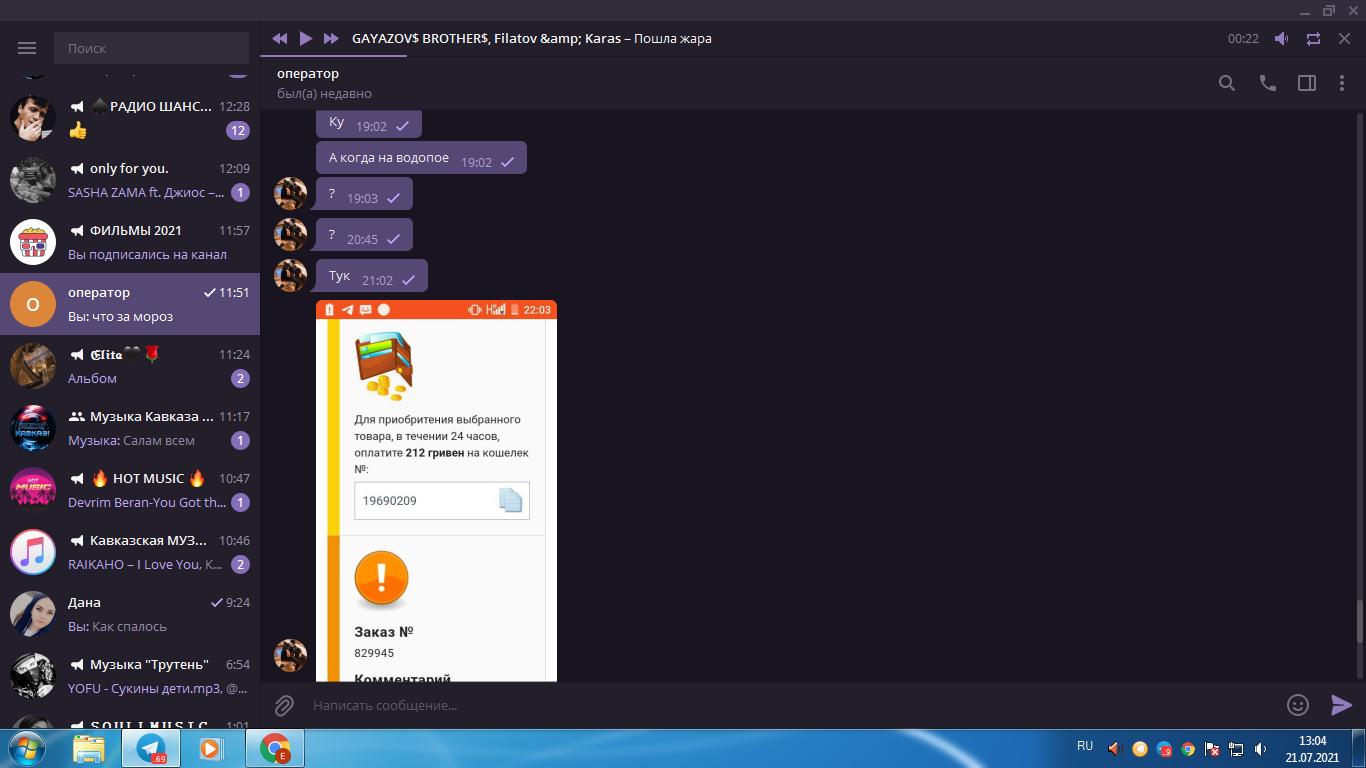Viewport: 1366px width, 768px height.
Task: Open Action Center flag tray icon
Action: point(1212,748)
